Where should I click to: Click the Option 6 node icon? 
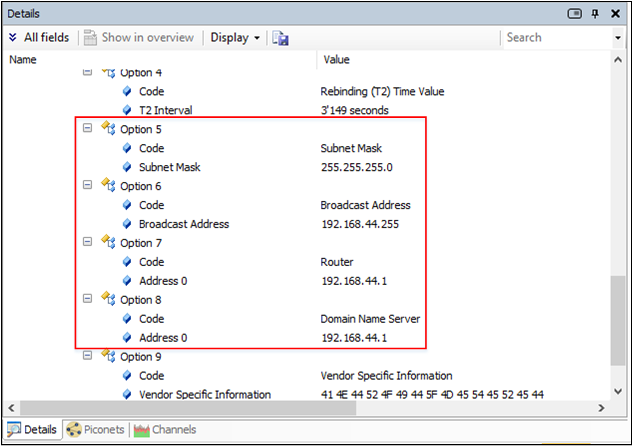pyautogui.click(x=108, y=185)
